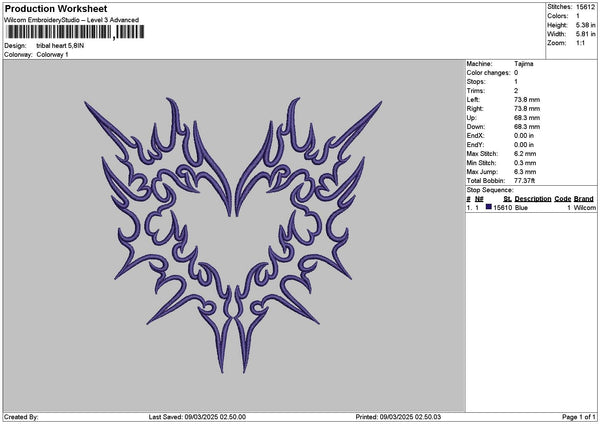This screenshot has width=600, height=424.
Task: Select the Blue thread row in stop sequence
Action: coord(530,208)
